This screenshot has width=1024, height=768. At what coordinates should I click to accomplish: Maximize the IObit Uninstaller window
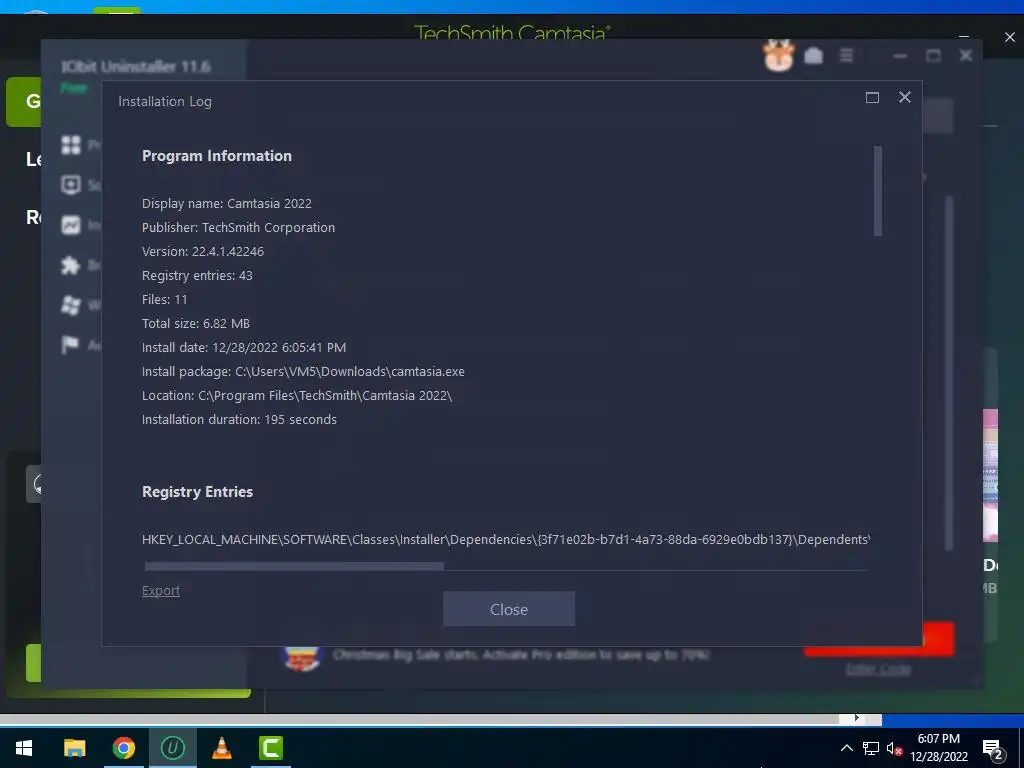pyautogui.click(x=933, y=56)
